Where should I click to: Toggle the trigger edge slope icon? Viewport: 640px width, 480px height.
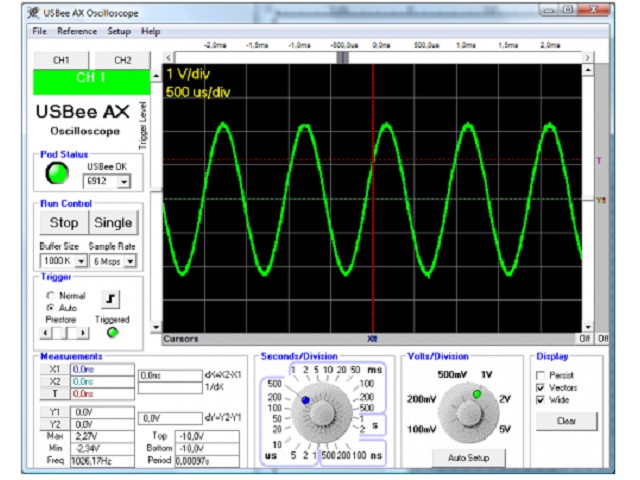pos(110,299)
